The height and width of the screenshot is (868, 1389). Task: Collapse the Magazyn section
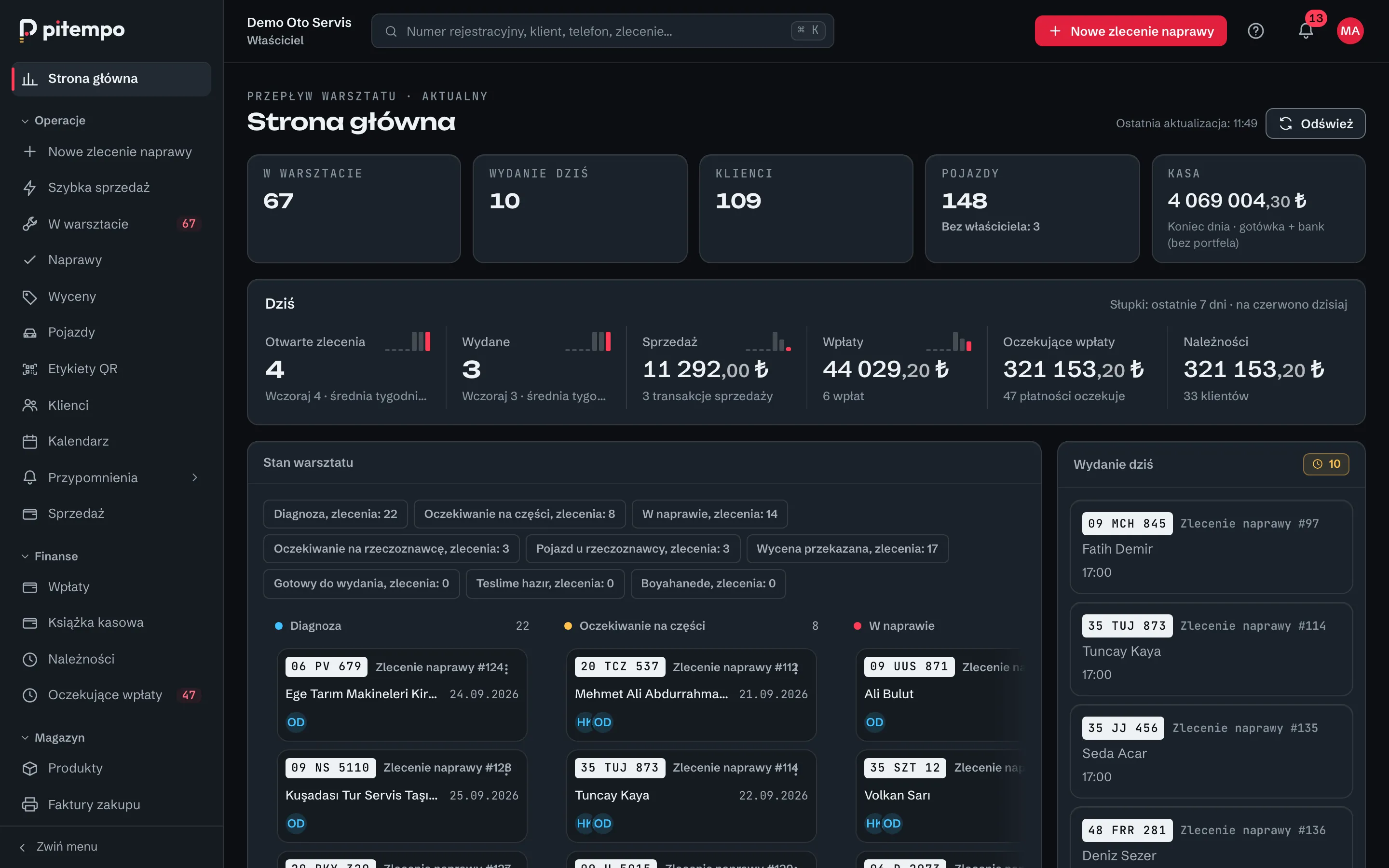pyautogui.click(x=54, y=738)
